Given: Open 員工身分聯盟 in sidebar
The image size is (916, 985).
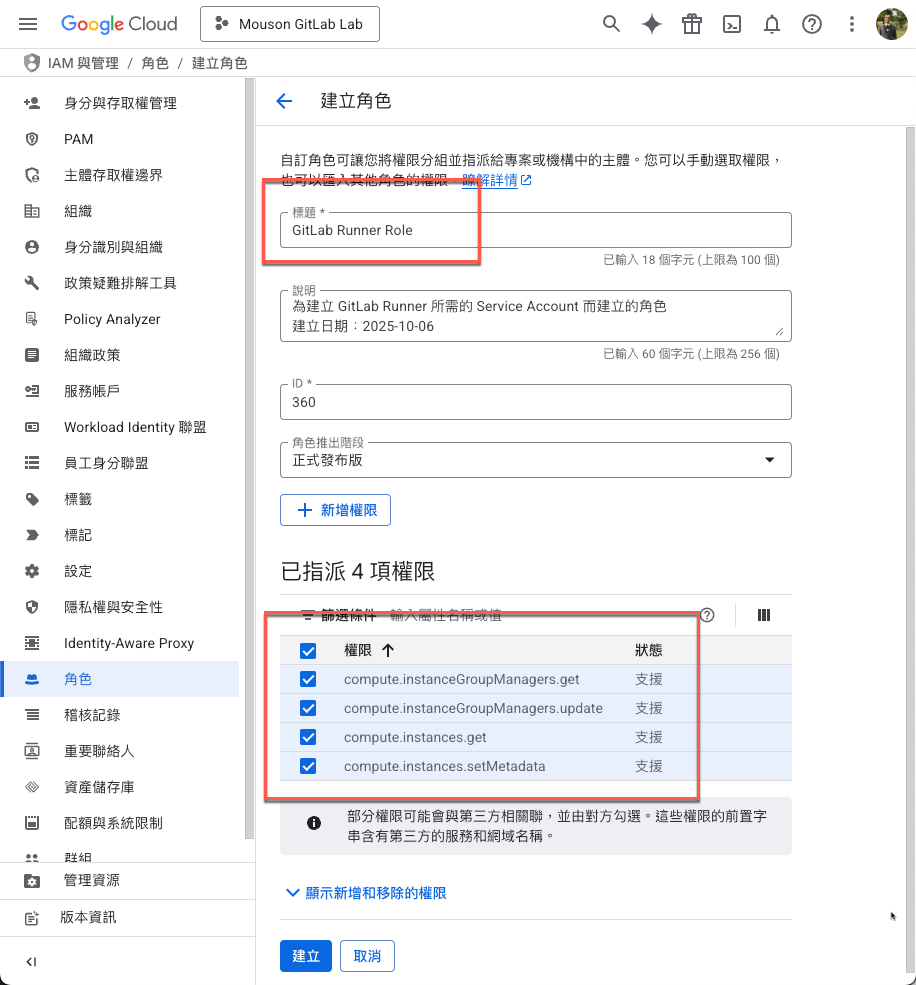Looking at the screenshot, I should pos(120,463).
